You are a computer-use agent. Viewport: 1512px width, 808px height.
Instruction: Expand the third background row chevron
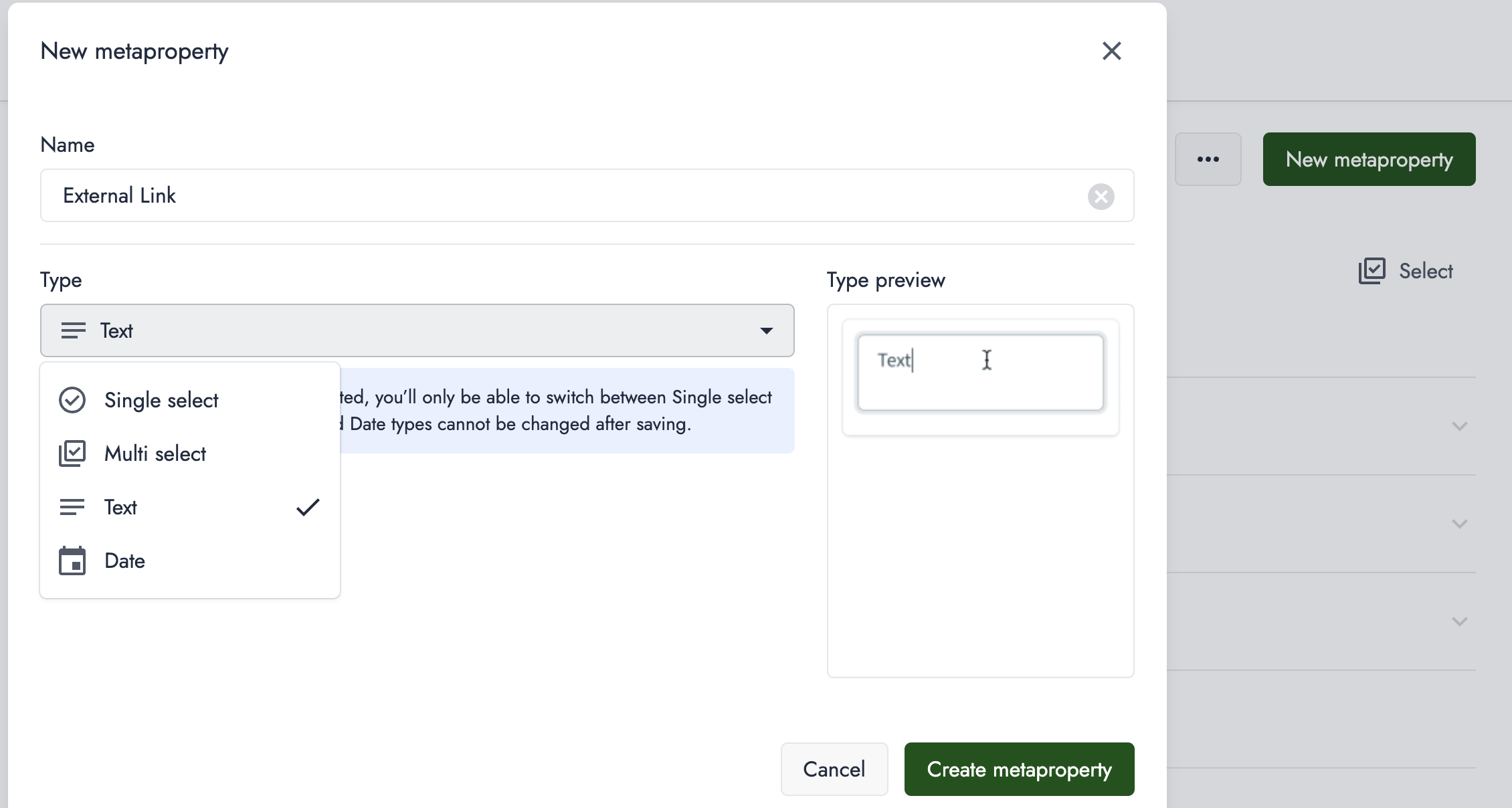pyautogui.click(x=1460, y=621)
